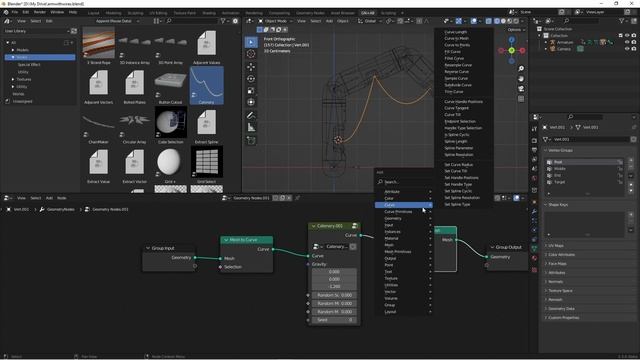Image resolution: width=640 pixels, height=360 pixels.
Task: Select the Select Box tool in viewport
Action: [x=251, y=42]
